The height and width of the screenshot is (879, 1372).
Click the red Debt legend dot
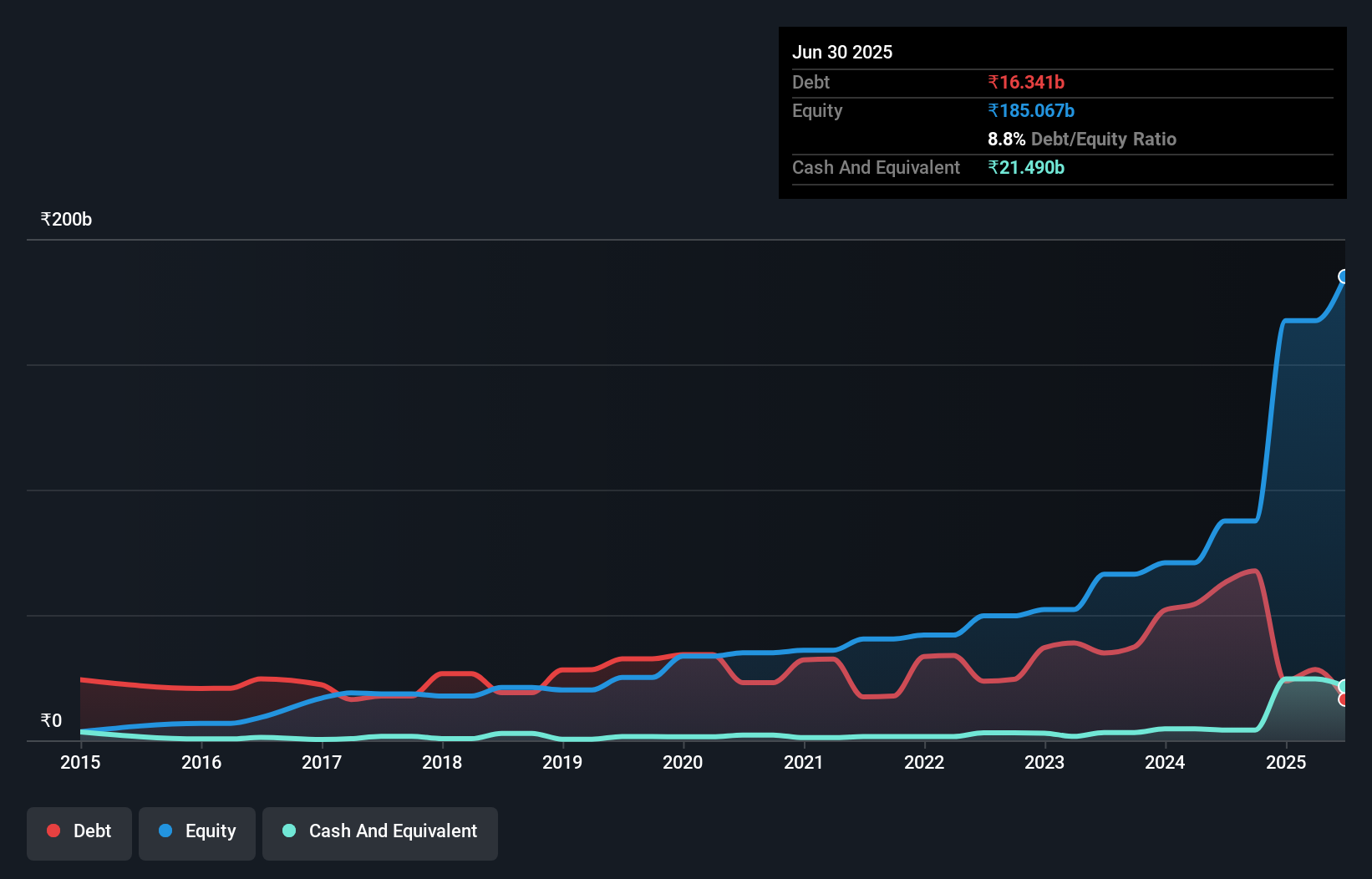[x=53, y=831]
